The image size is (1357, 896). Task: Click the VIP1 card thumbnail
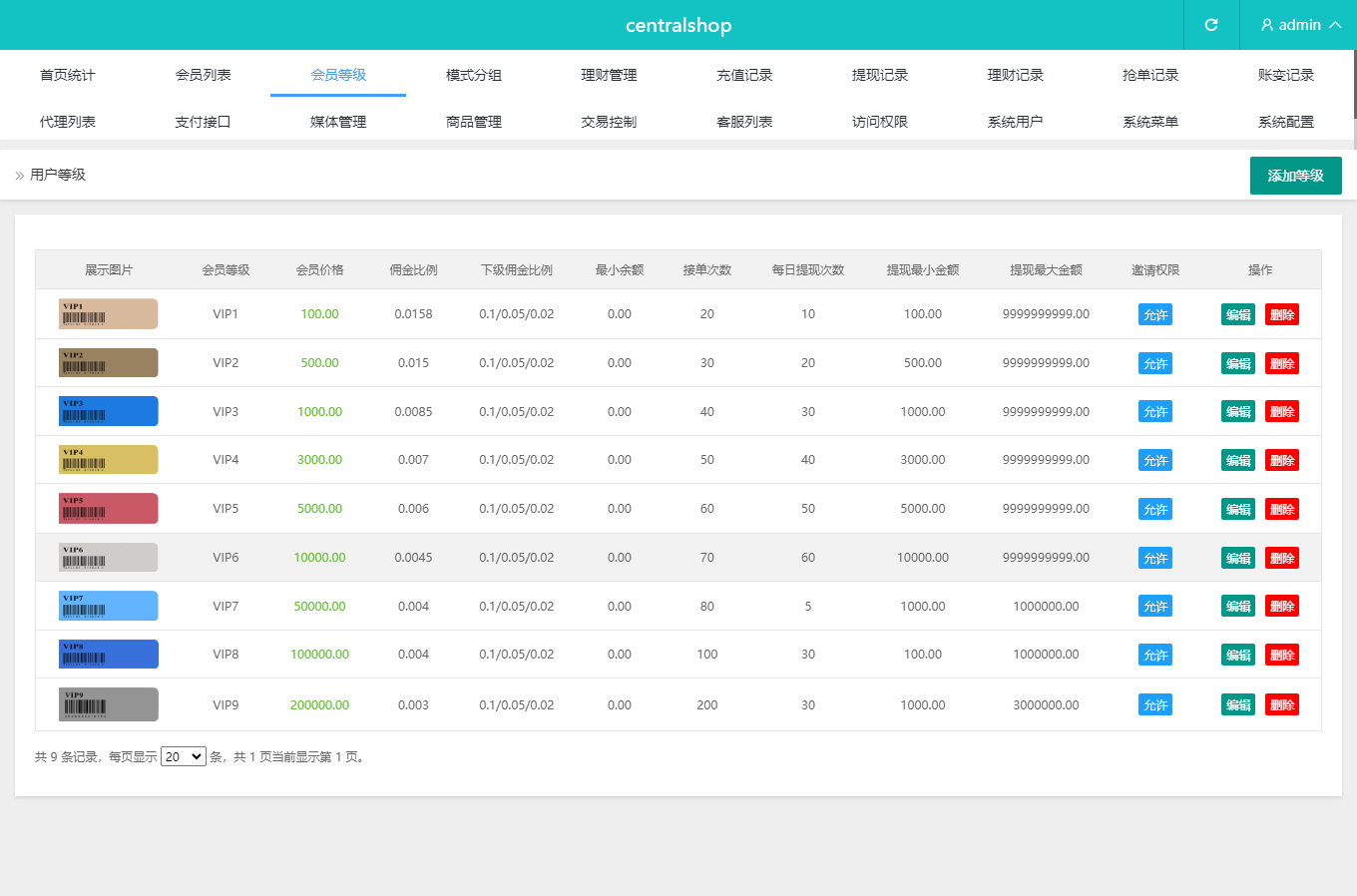click(x=109, y=313)
